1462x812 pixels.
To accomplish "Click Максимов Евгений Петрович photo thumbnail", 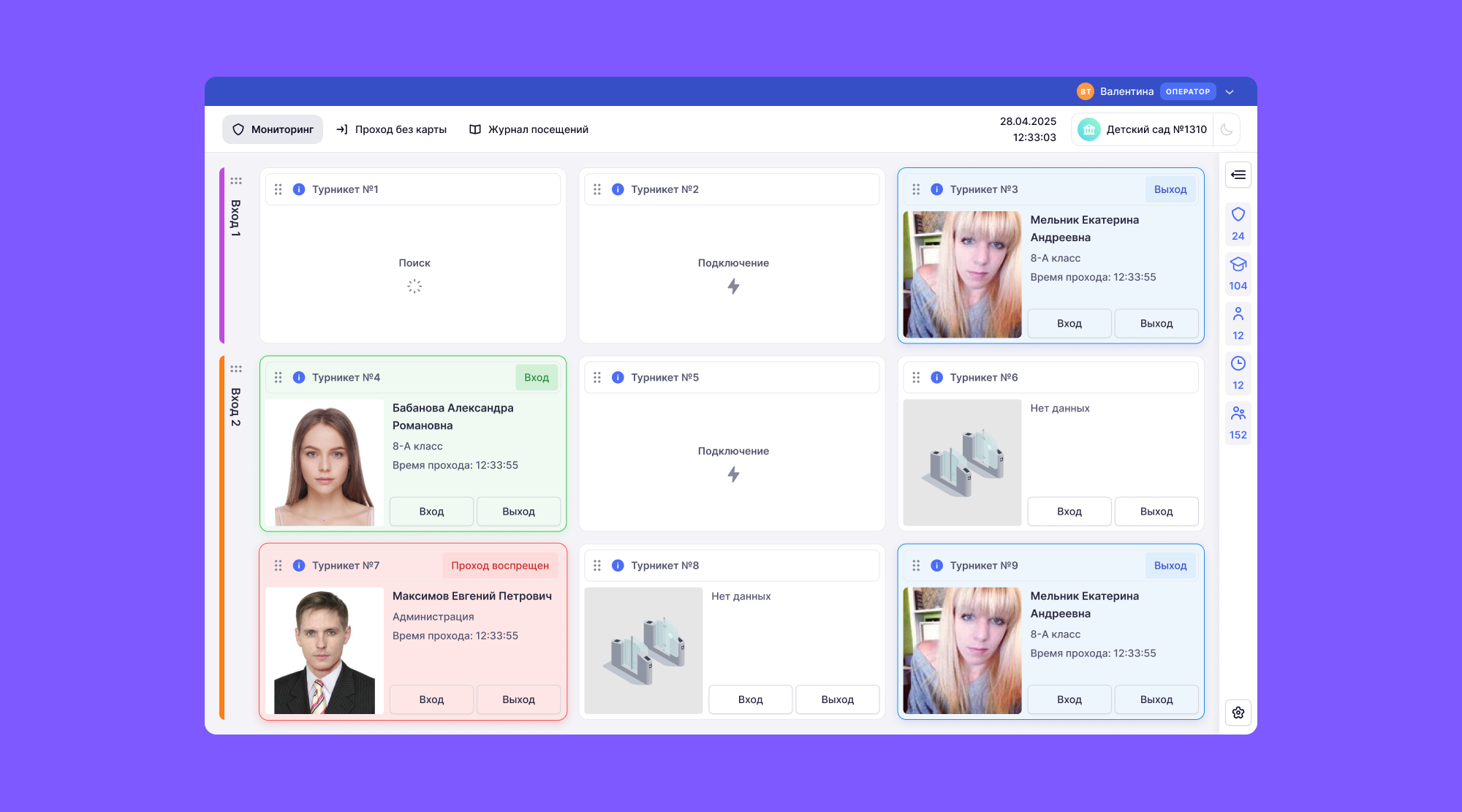I will pos(325,650).
